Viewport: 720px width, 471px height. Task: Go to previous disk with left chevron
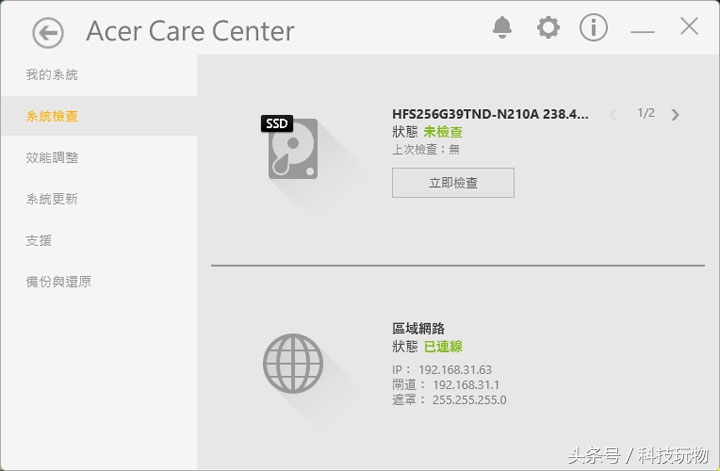[613, 114]
